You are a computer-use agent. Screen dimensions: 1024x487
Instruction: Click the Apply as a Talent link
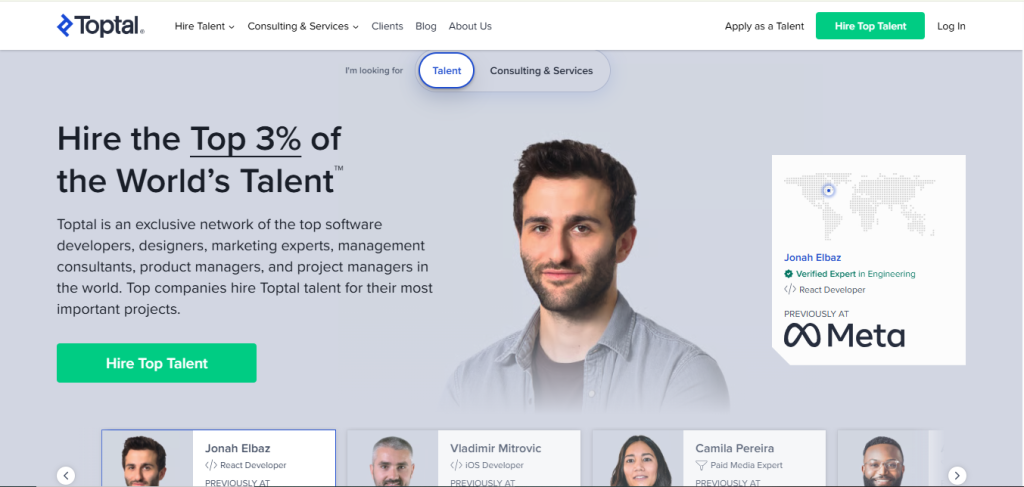tap(764, 26)
